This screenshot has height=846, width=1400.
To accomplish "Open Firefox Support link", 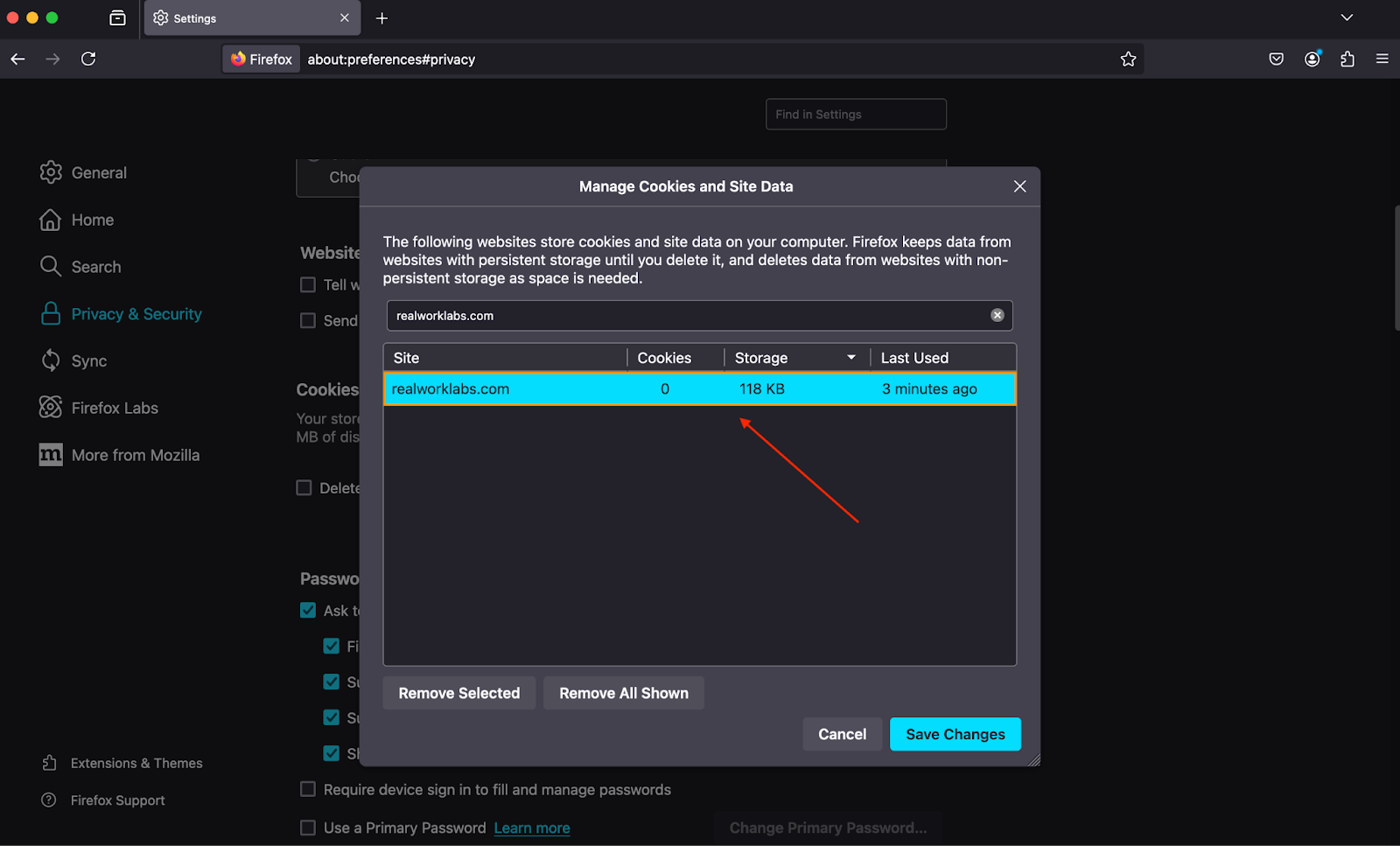I will point(103,800).
